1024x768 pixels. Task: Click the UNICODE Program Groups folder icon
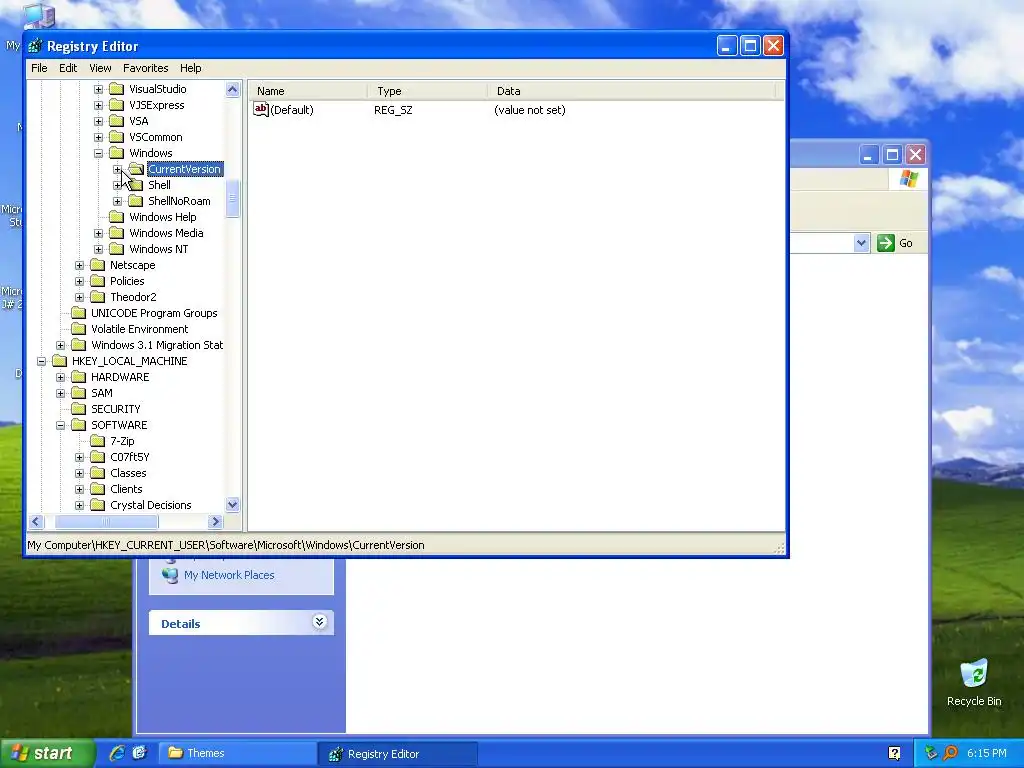tap(78, 313)
